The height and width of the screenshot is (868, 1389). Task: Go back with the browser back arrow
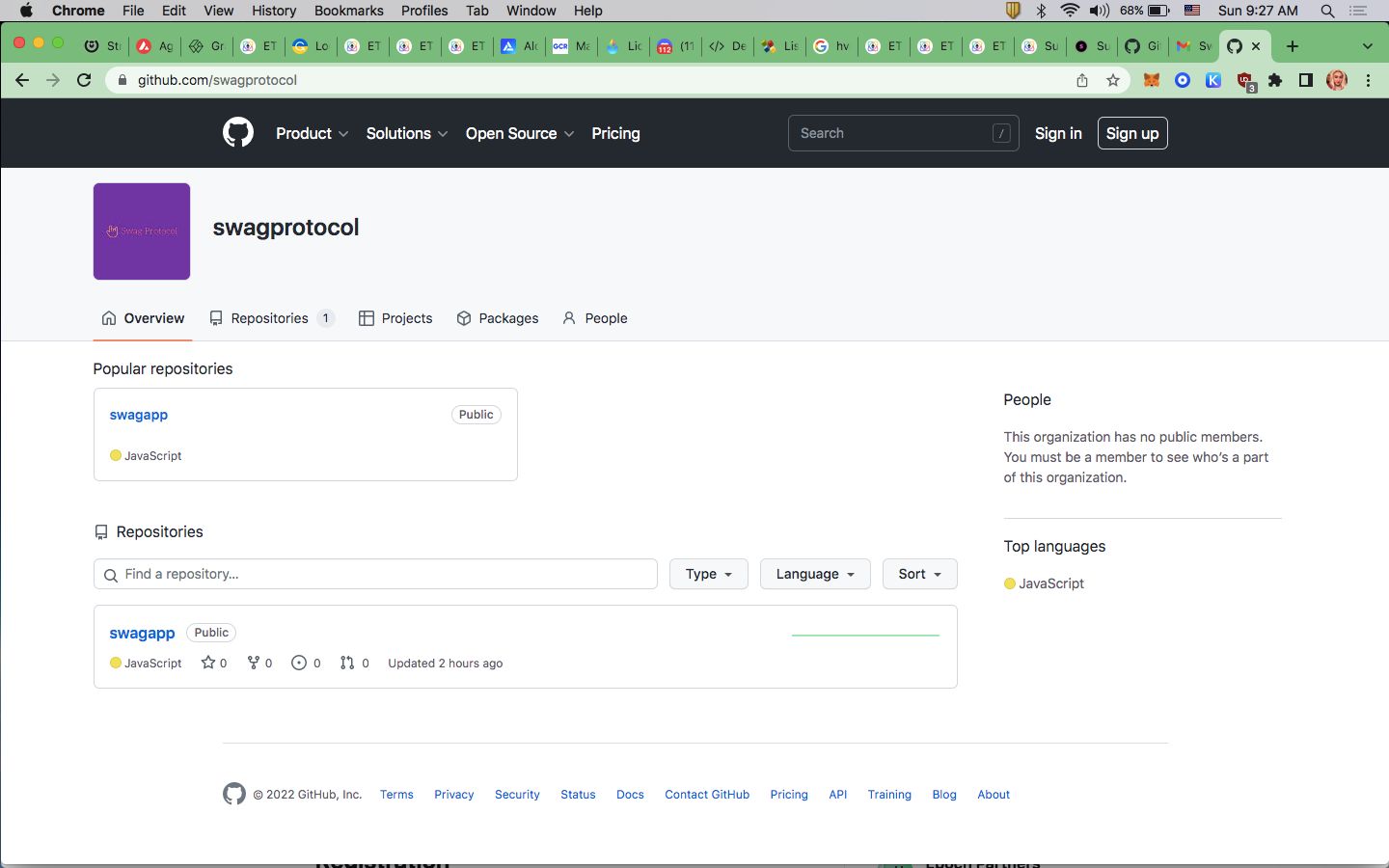pyautogui.click(x=22, y=80)
